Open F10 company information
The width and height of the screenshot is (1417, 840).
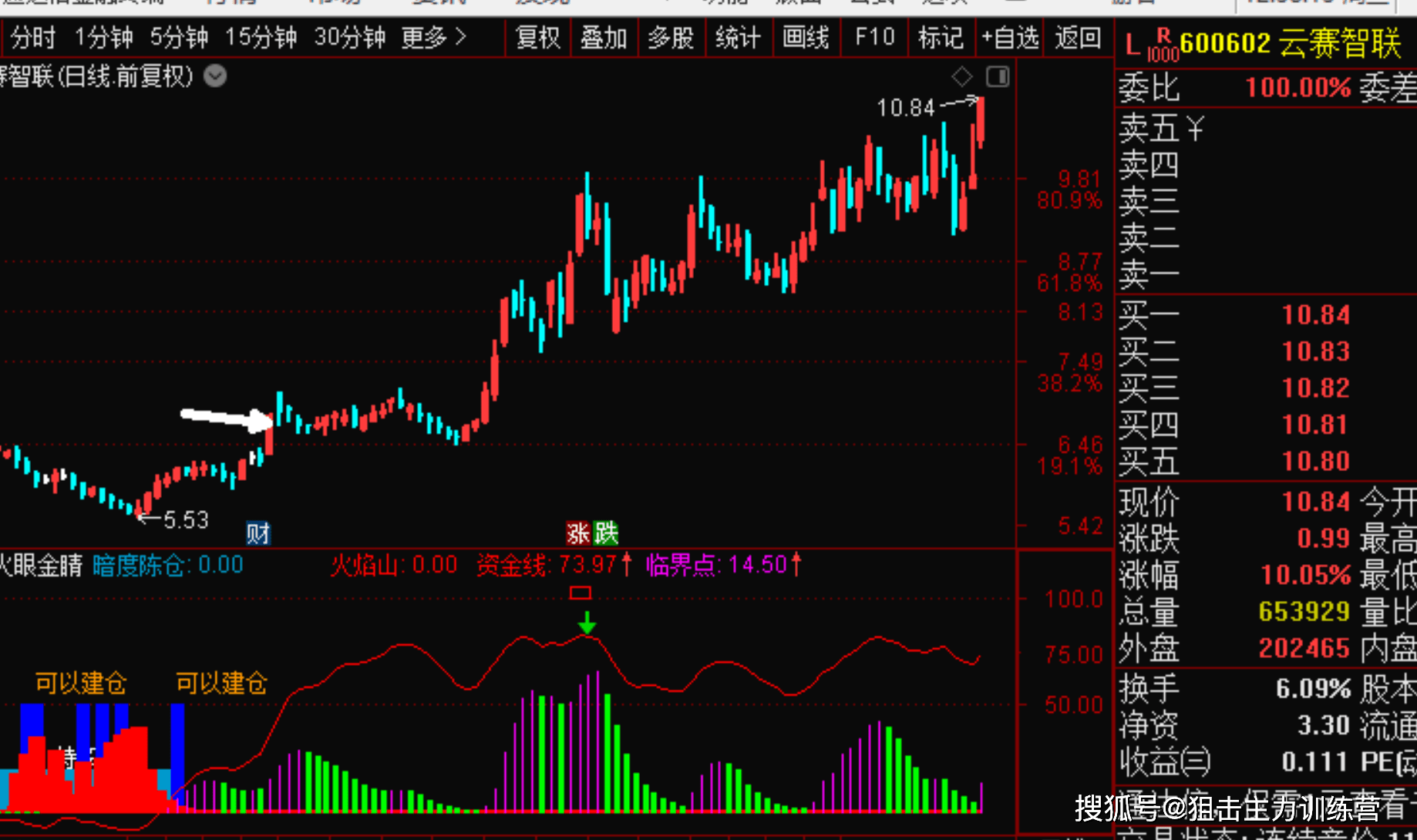(x=875, y=37)
